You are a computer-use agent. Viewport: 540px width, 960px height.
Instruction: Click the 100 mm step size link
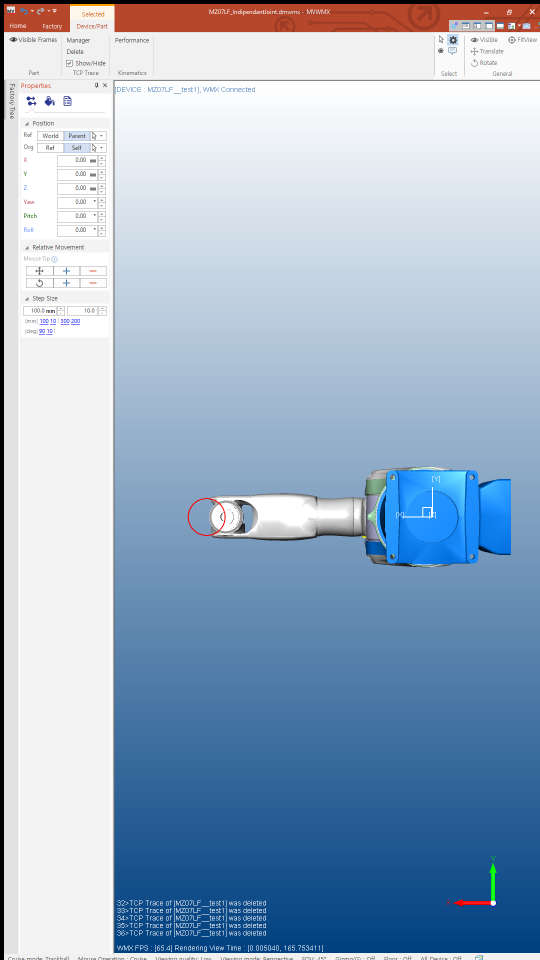click(44, 321)
